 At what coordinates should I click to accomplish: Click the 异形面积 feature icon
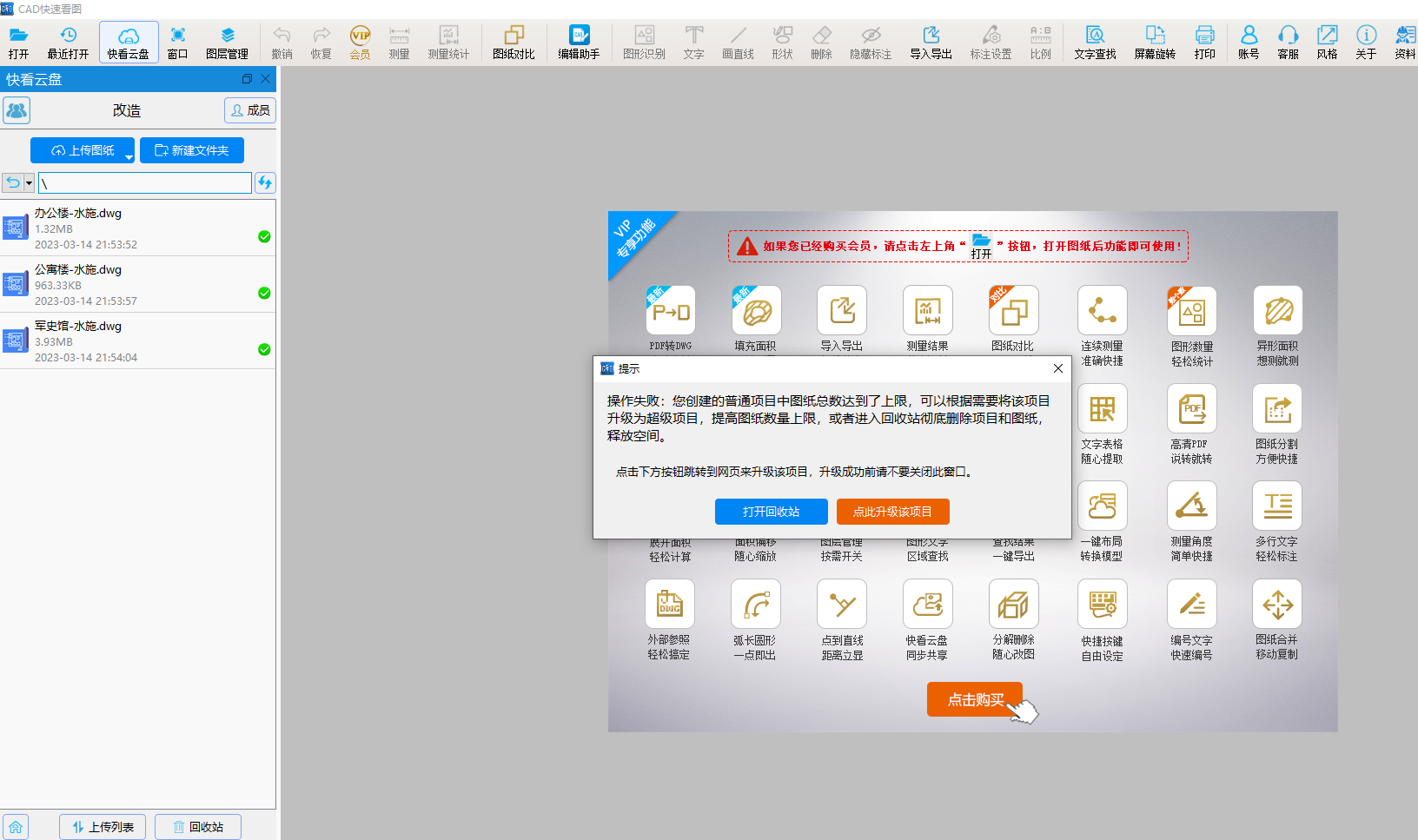pos(1278,310)
